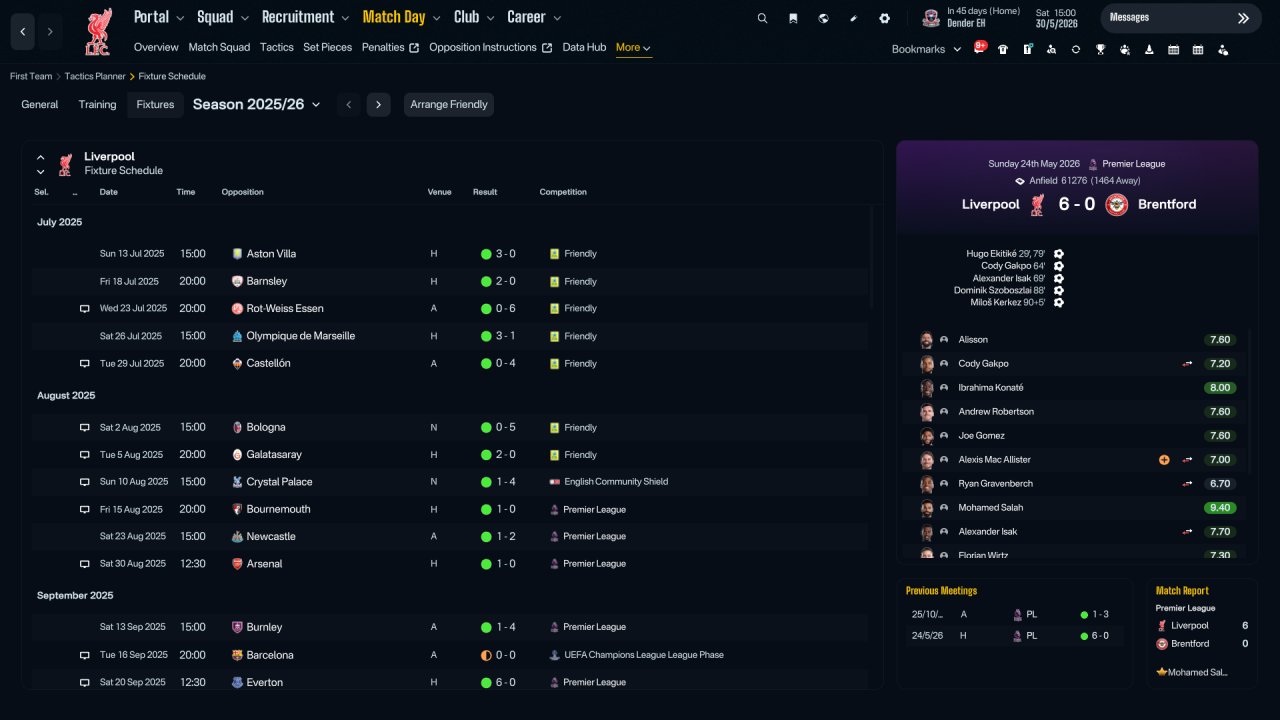Click Mohamed Salah's player face icon

click(927, 508)
